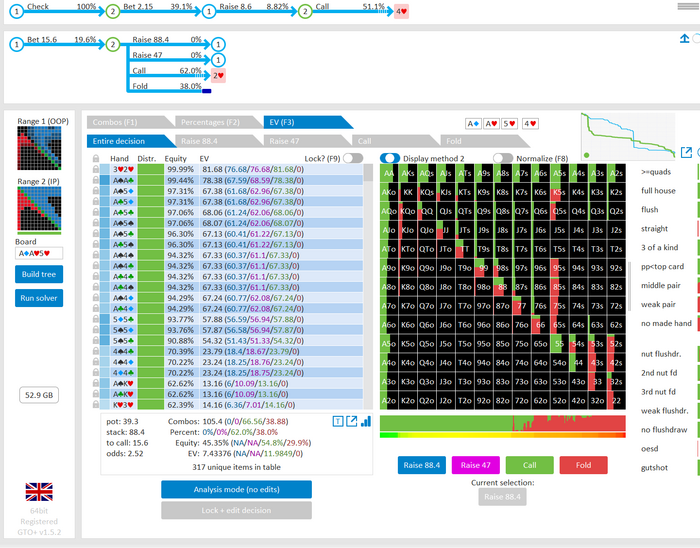Viewport: 700px width, 548px height.
Task: Click the bar chart icon under hand table
Action: pyautogui.click(x=366, y=422)
